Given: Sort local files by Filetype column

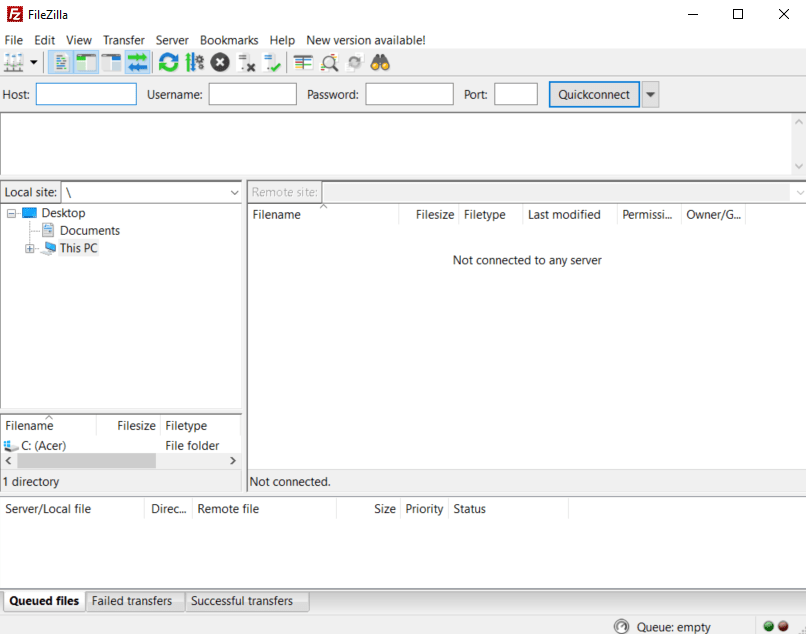Looking at the screenshot, I should coord(200,425).
